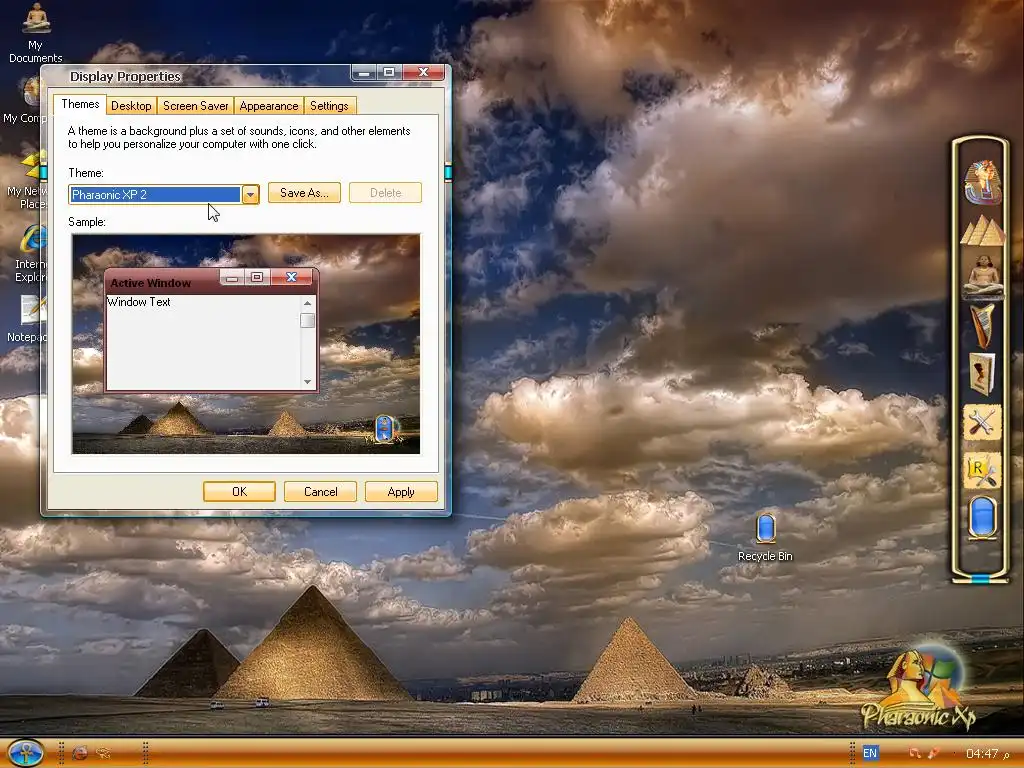Switch to the Themes tab
The image size is (1024, 768).
tap(80, 104)
